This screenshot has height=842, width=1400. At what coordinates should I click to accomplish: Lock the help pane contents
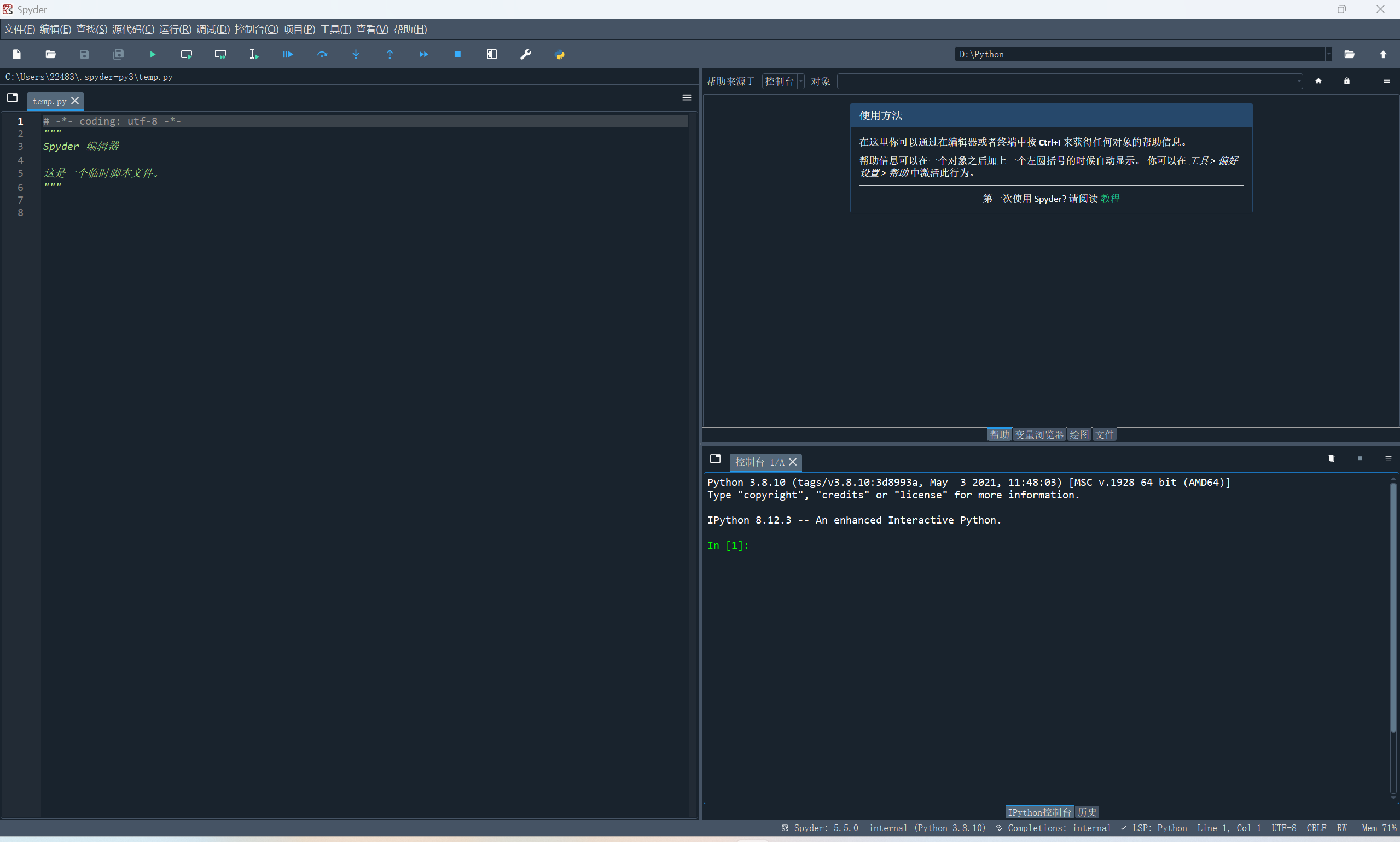(1347, 80)
